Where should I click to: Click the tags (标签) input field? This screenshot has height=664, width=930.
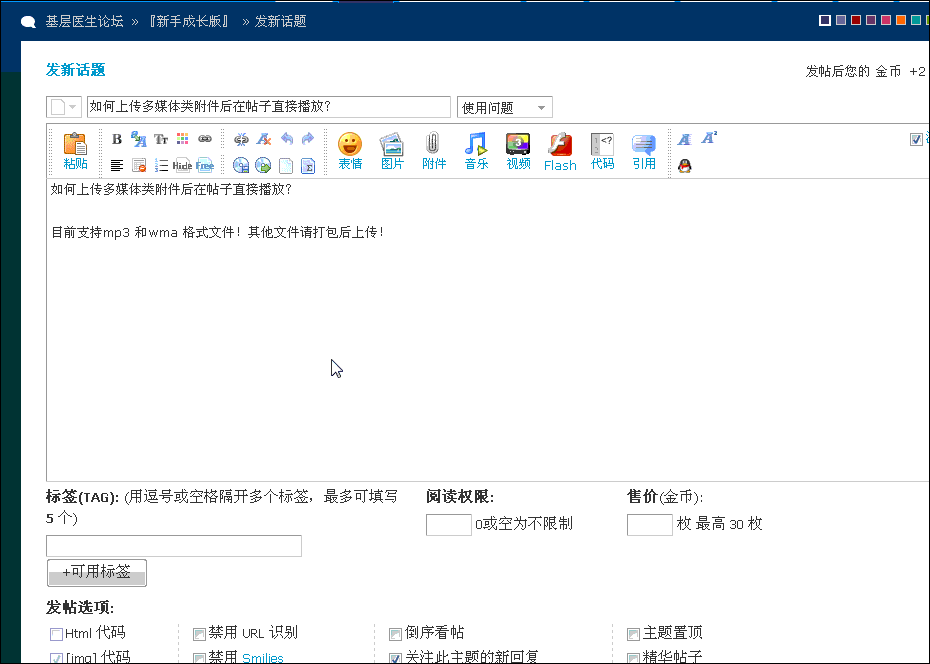coord(174,546)
